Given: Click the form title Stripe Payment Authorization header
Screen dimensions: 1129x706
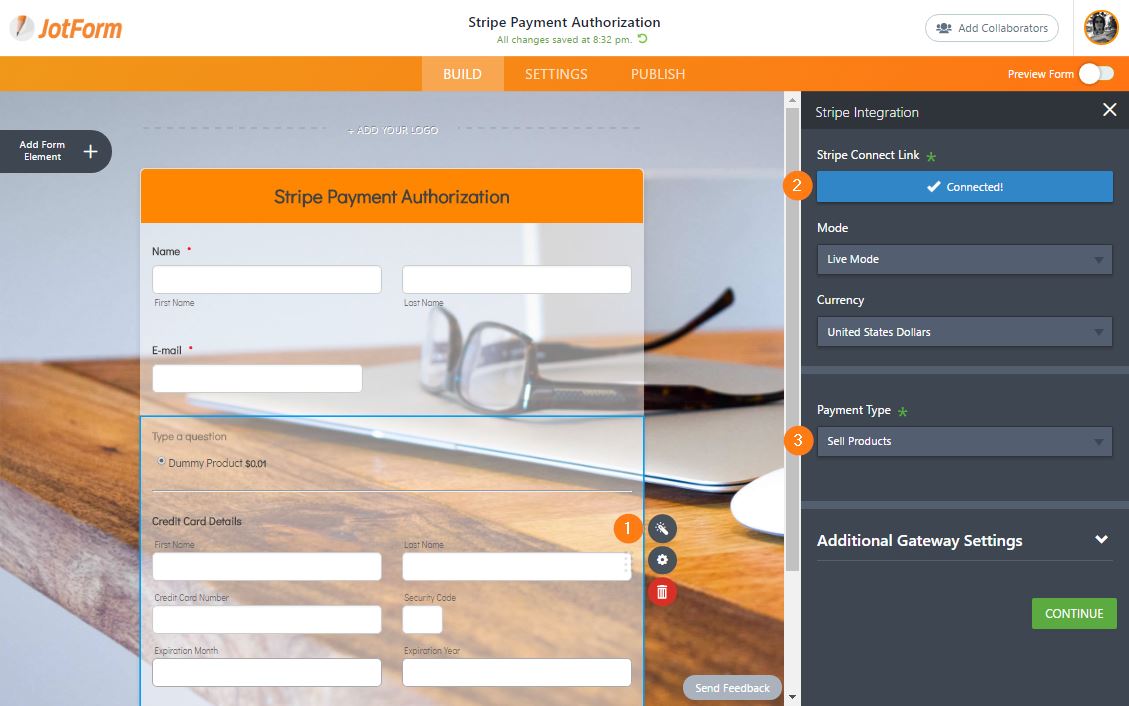Looking at the screenshot, I should click(x=392, y=196).
